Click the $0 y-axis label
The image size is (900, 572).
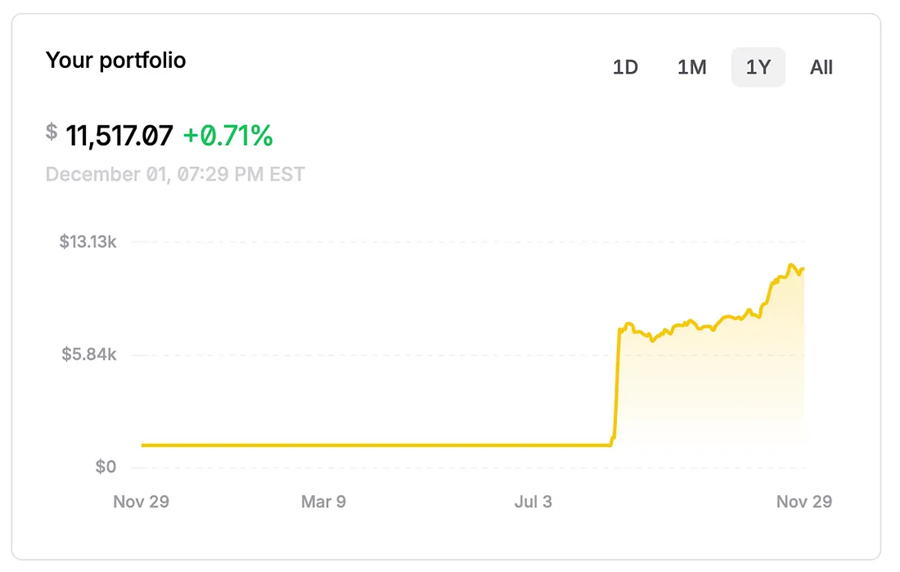pos(106,467)
